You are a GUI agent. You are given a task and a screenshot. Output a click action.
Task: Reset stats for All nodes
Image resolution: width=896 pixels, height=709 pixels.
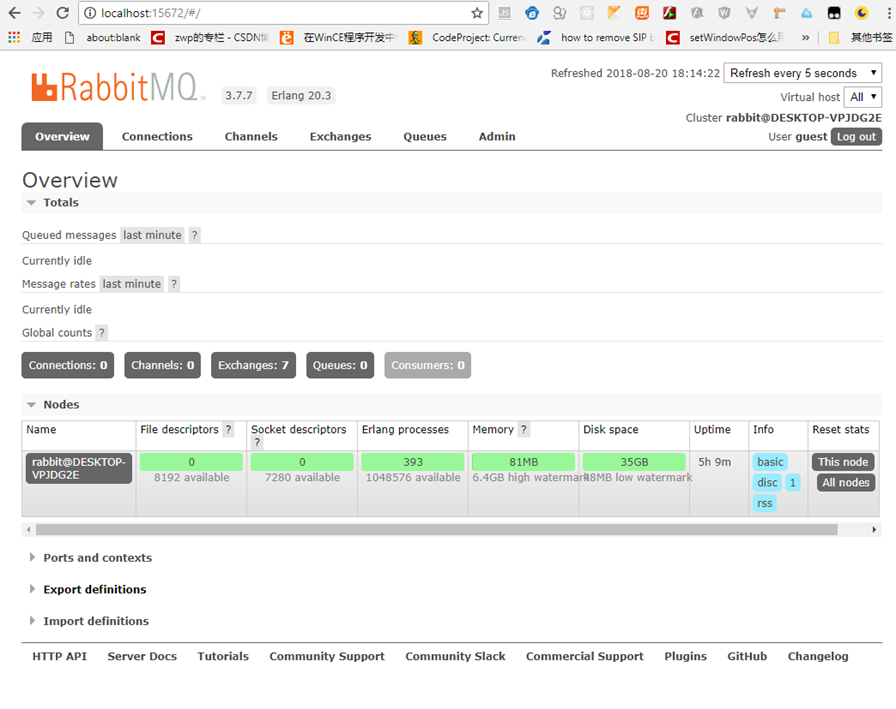tap(846, 483)
